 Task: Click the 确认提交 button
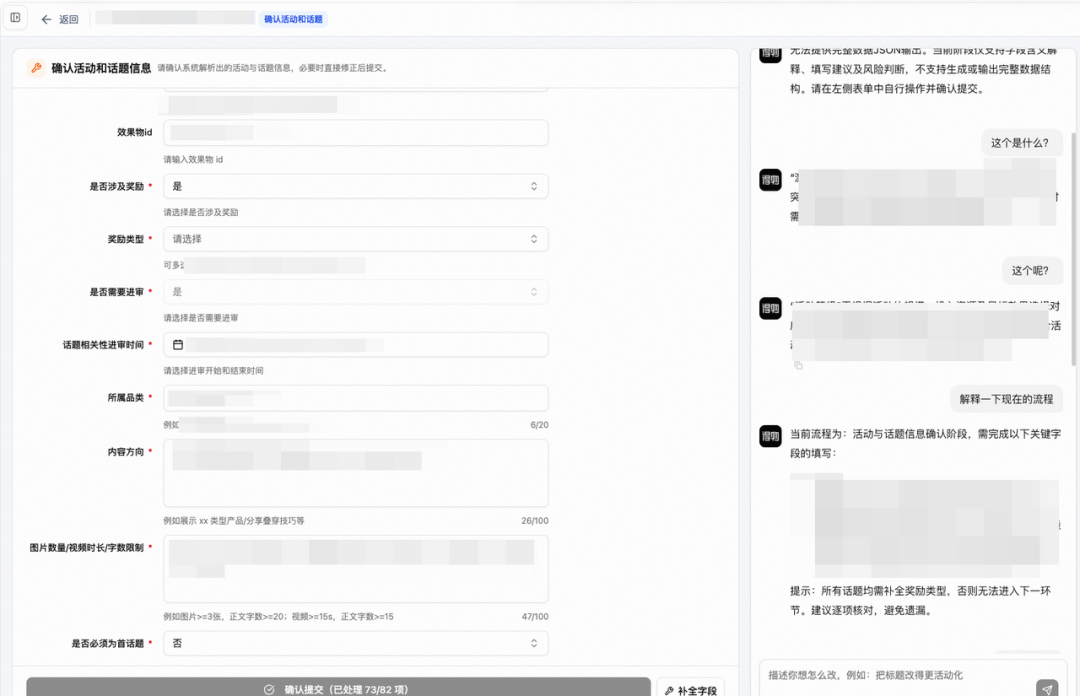click(x=338, y=688)
